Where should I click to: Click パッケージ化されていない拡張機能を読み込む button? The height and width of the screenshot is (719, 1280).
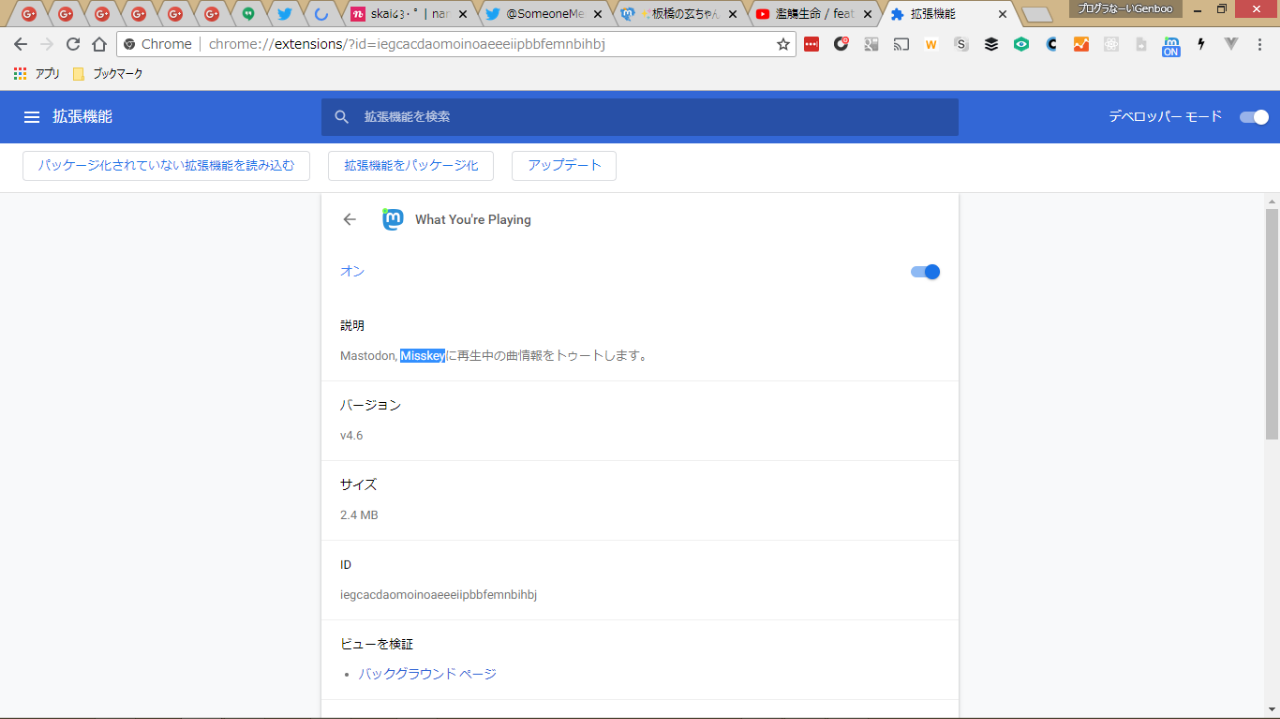coord(166,166)
